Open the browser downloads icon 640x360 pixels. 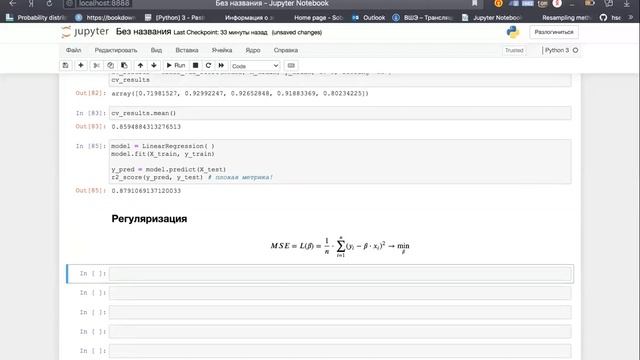(x=627, y=3)
